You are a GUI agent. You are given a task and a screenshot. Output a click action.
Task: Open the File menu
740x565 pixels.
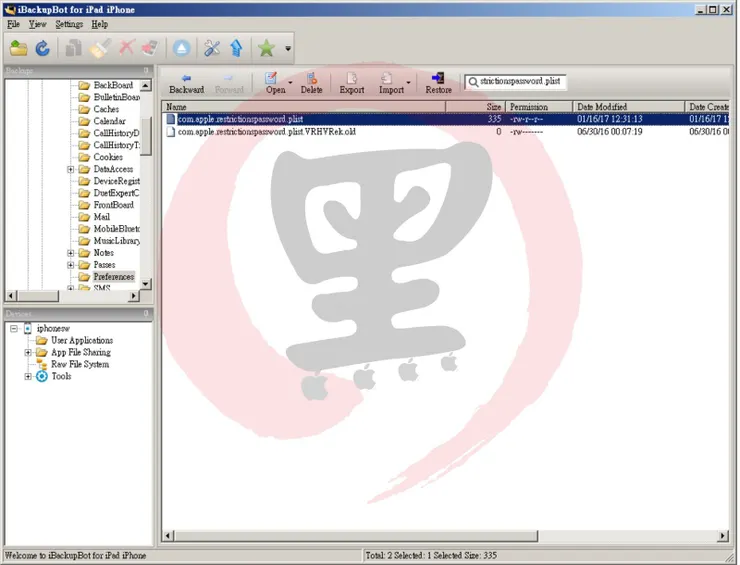point(13,24)
